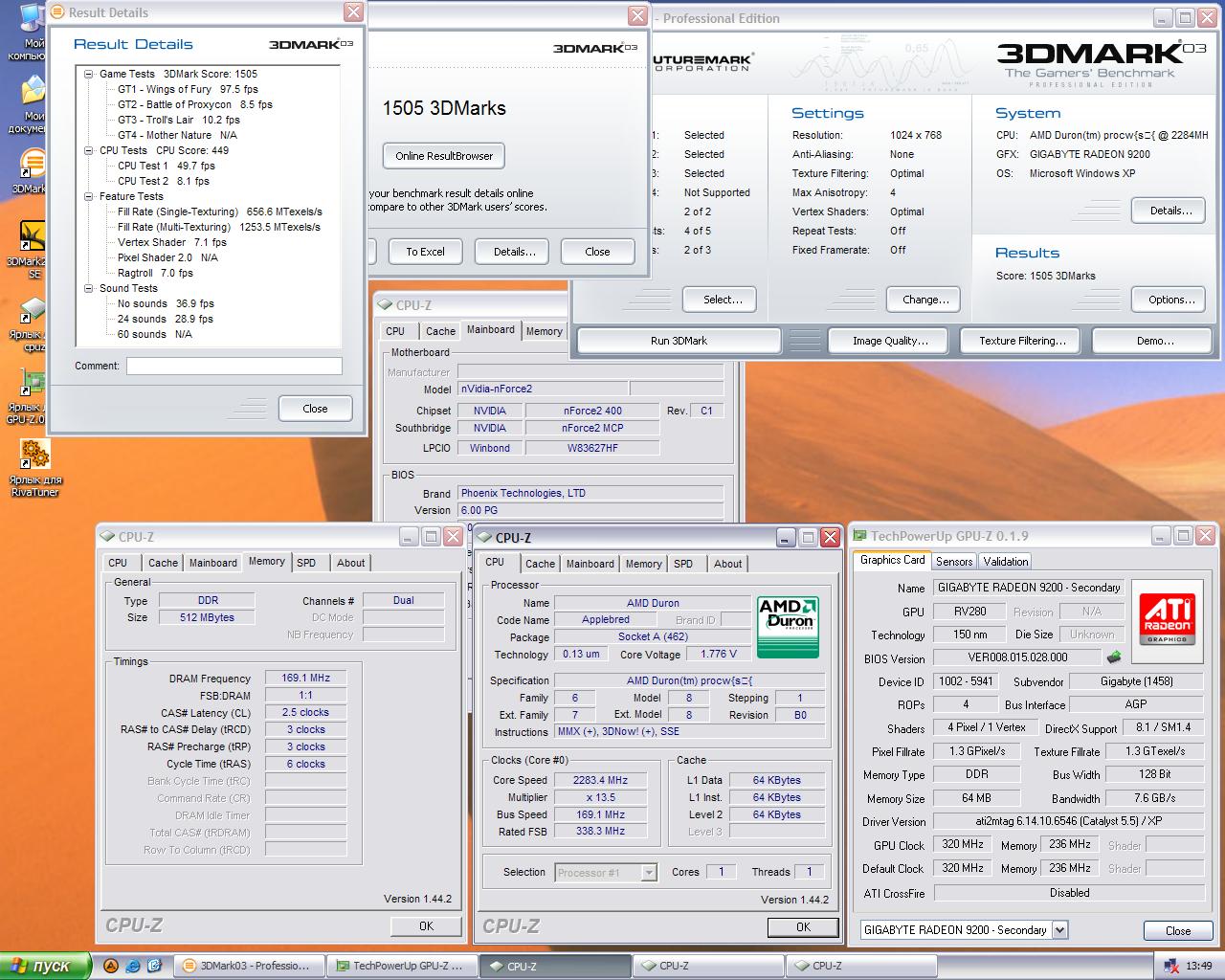Open Mainboard tab in CPU-Z memory window
Viewport: 1225px width, 980px height.
tap(212, 563)
